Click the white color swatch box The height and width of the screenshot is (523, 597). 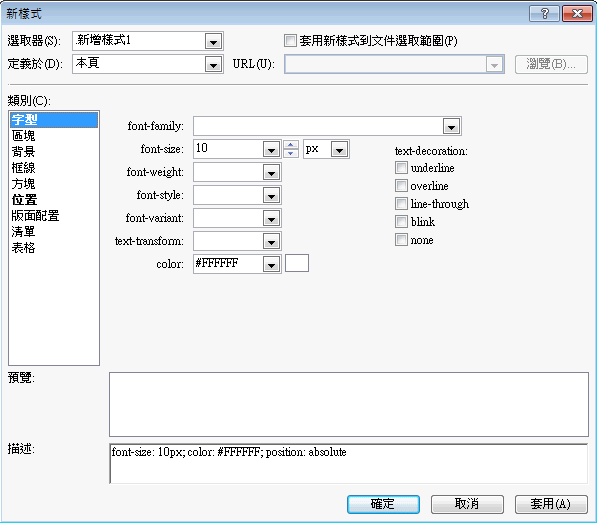click(297, 263)
